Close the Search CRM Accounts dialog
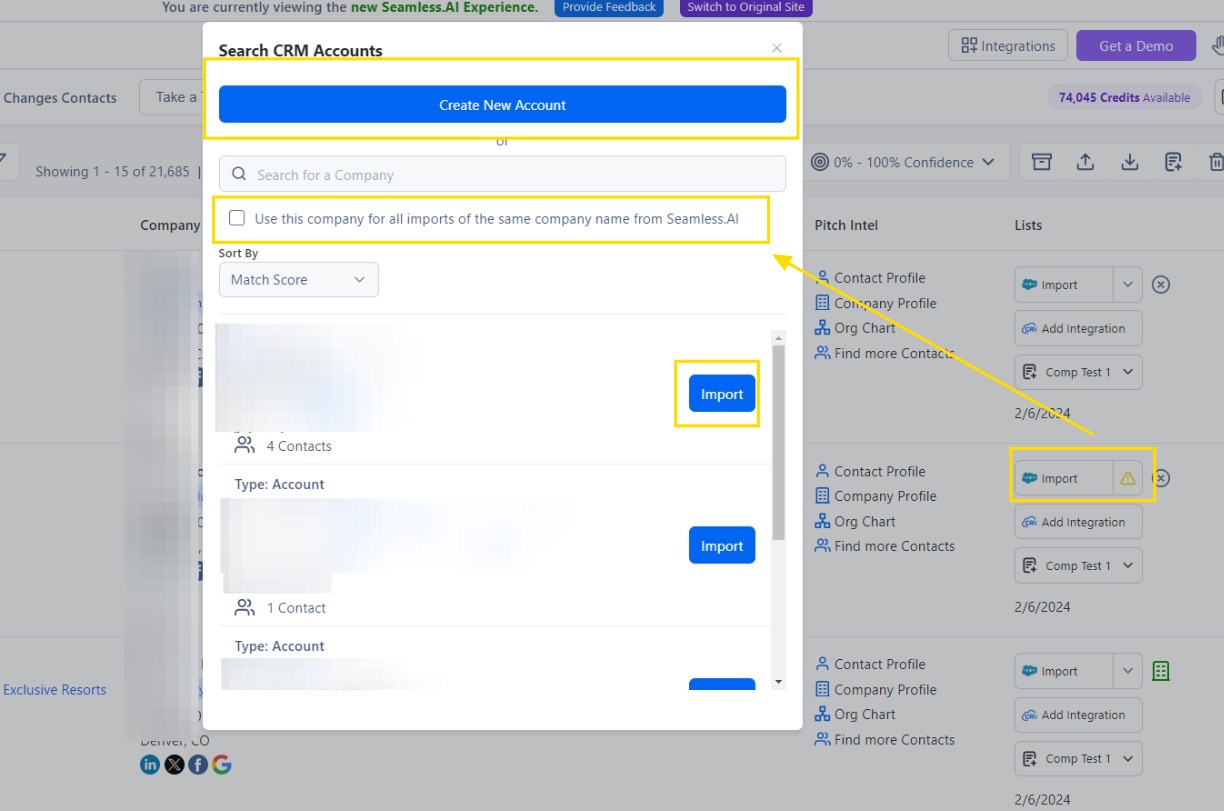Viewport: 1224px width, 811px height. pyautogui.click(x=777, y=48)
